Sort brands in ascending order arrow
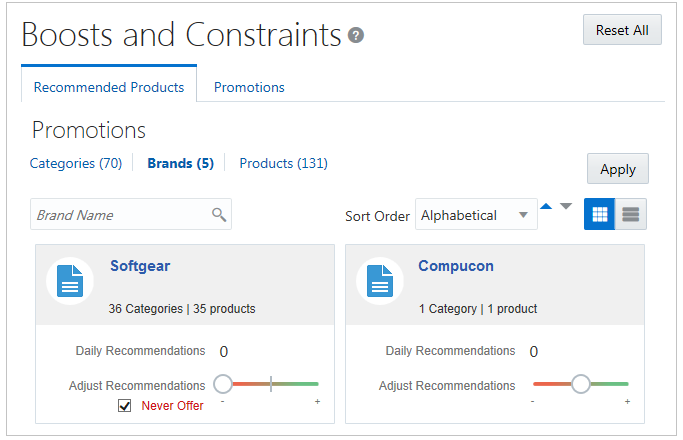This screenshot has height=440, width=683. pos(546,206)
